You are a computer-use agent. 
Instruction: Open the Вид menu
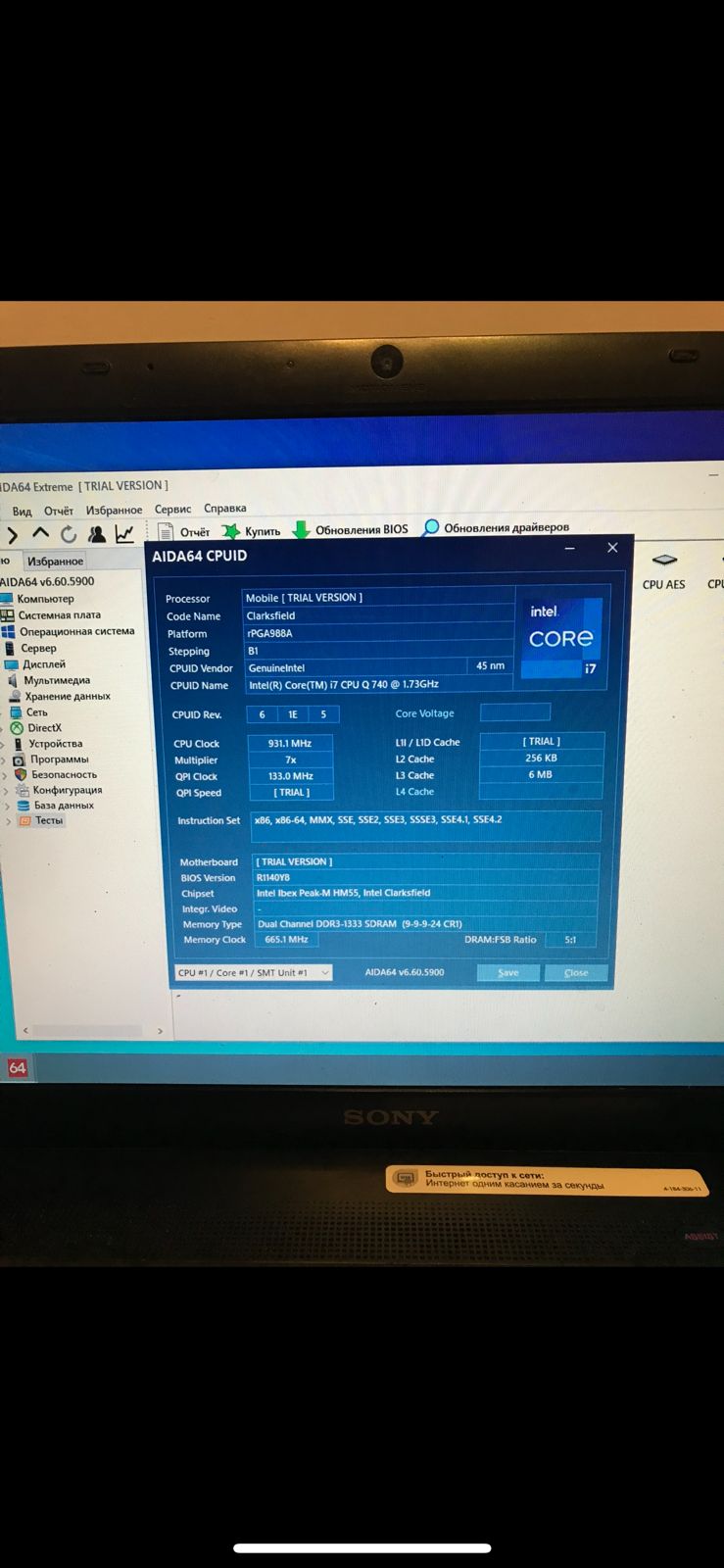coord(22,512)
